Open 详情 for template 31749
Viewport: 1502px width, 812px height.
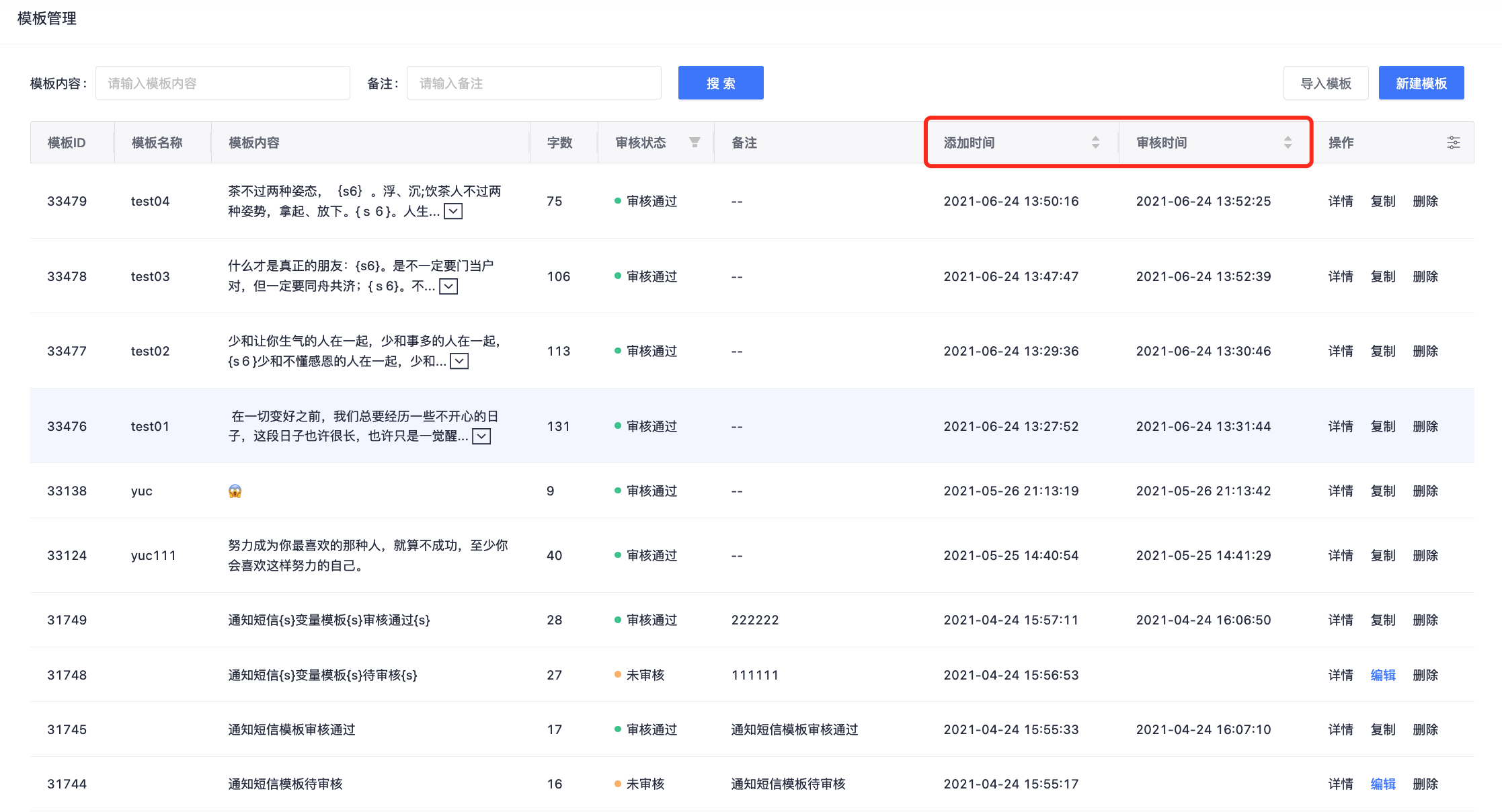(1341, 620)
